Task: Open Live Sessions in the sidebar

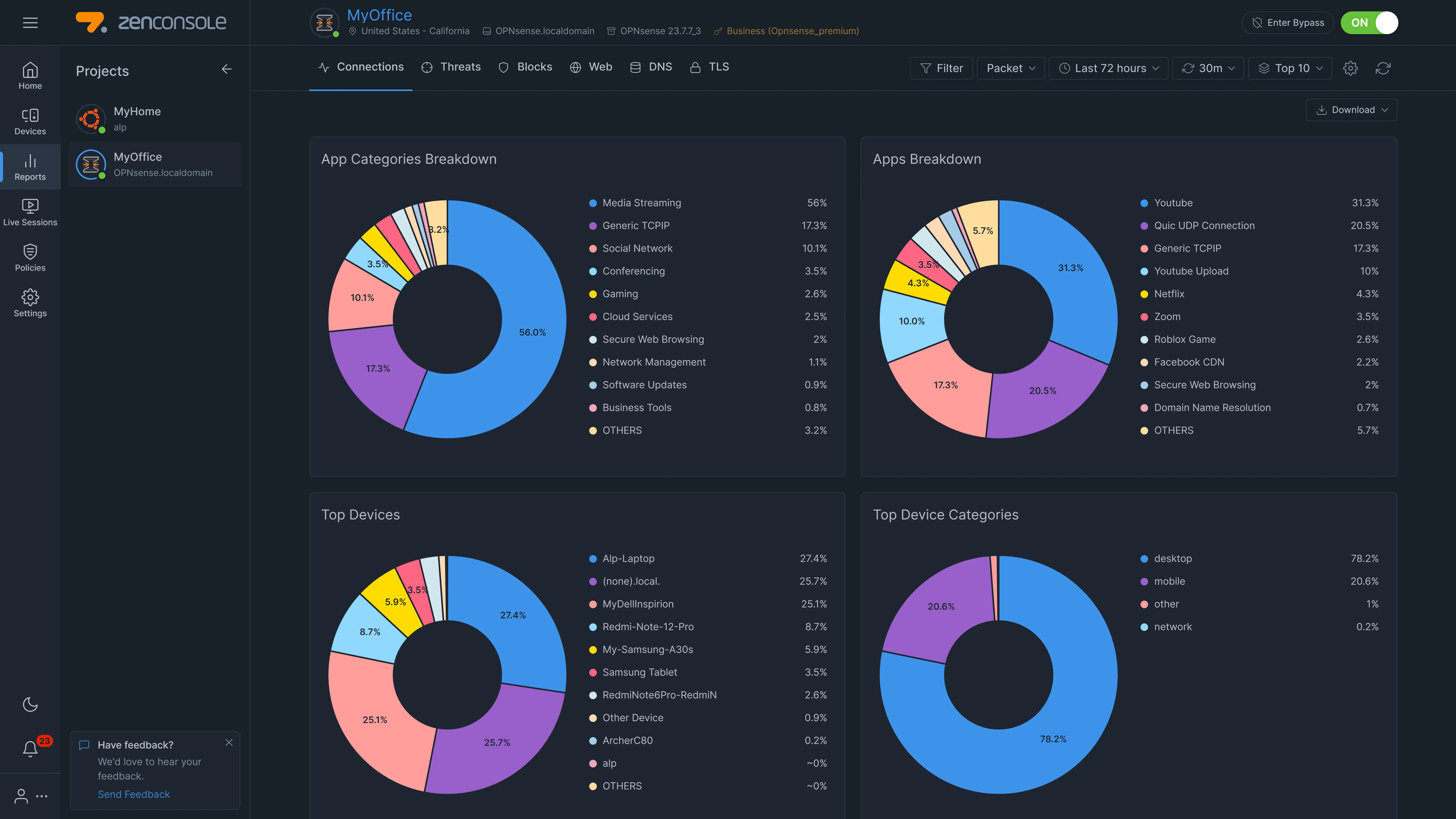Action: 30,213
